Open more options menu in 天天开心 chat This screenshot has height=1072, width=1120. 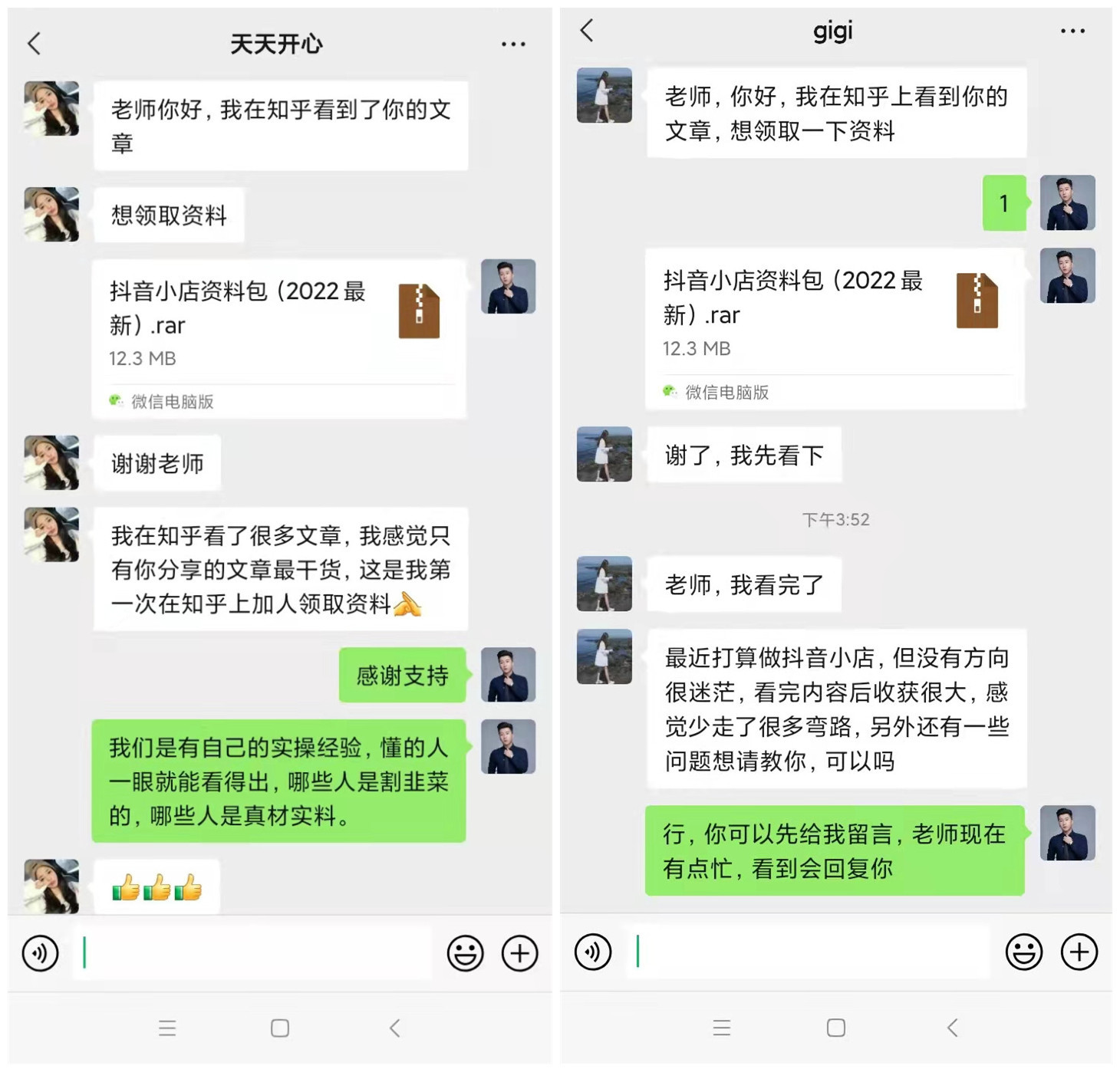tap(513, 44)
